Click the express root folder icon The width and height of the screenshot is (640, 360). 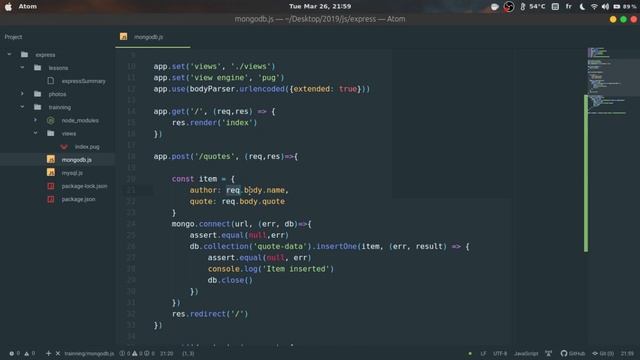click(x=24, y=55)
